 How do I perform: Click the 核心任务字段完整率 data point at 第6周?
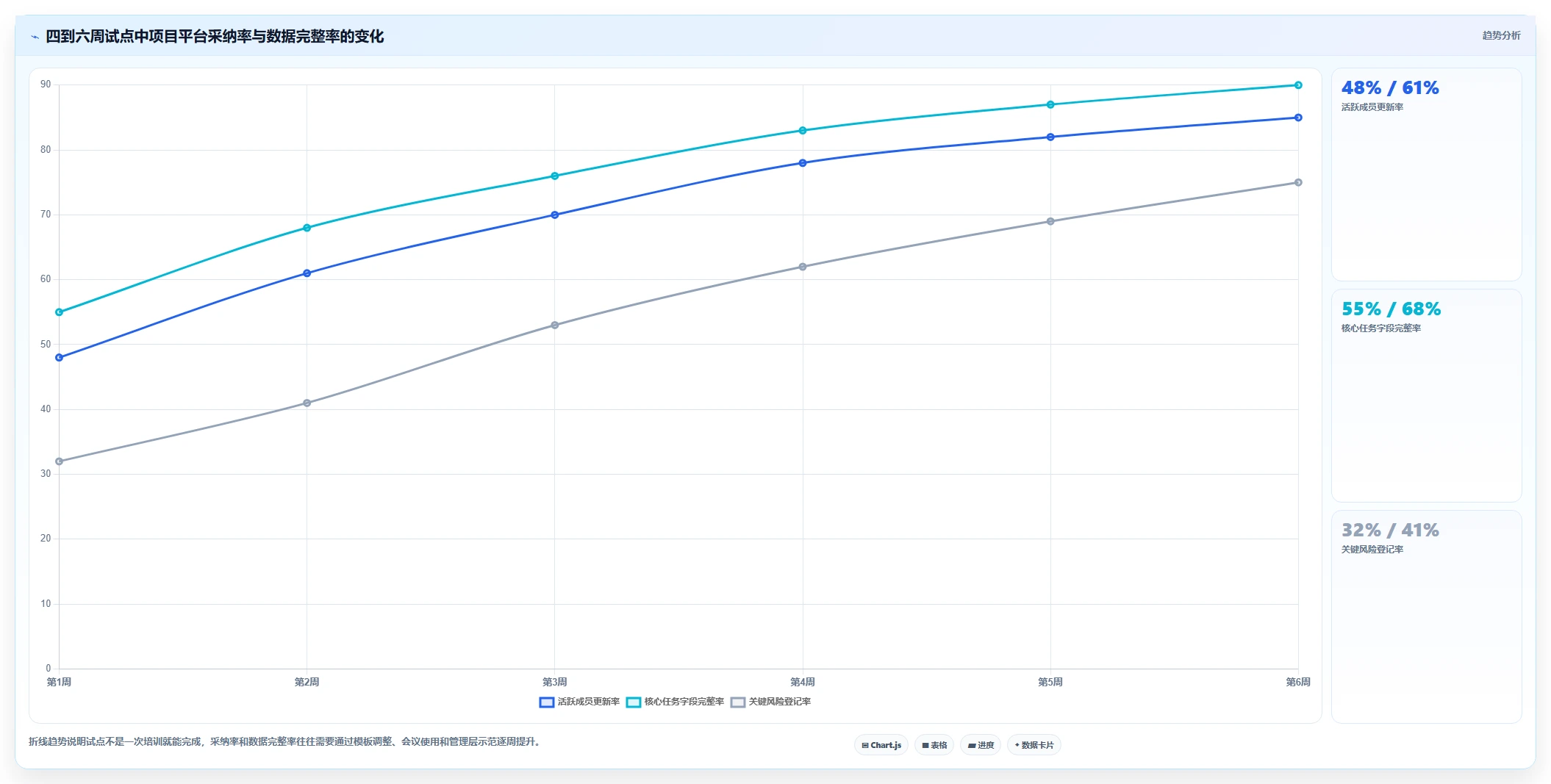(1298, 85)
